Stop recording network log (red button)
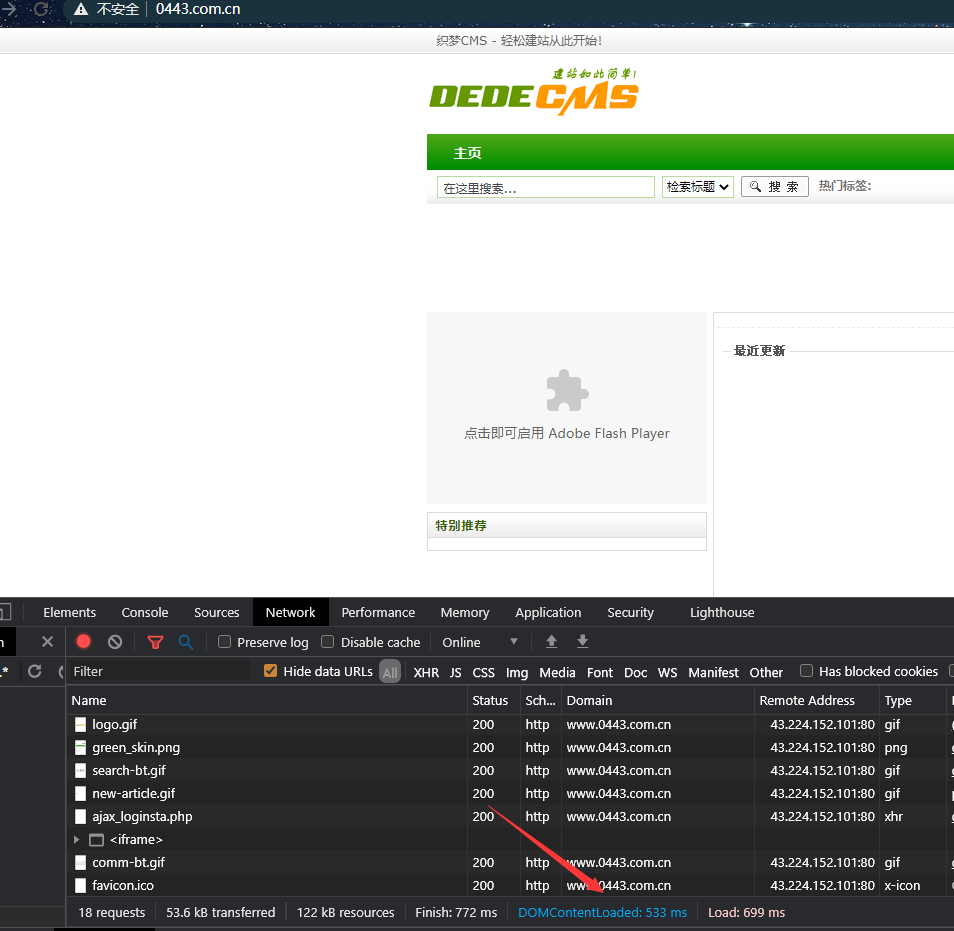Screen dimensions: 954x931 click(x=84, y=642)
